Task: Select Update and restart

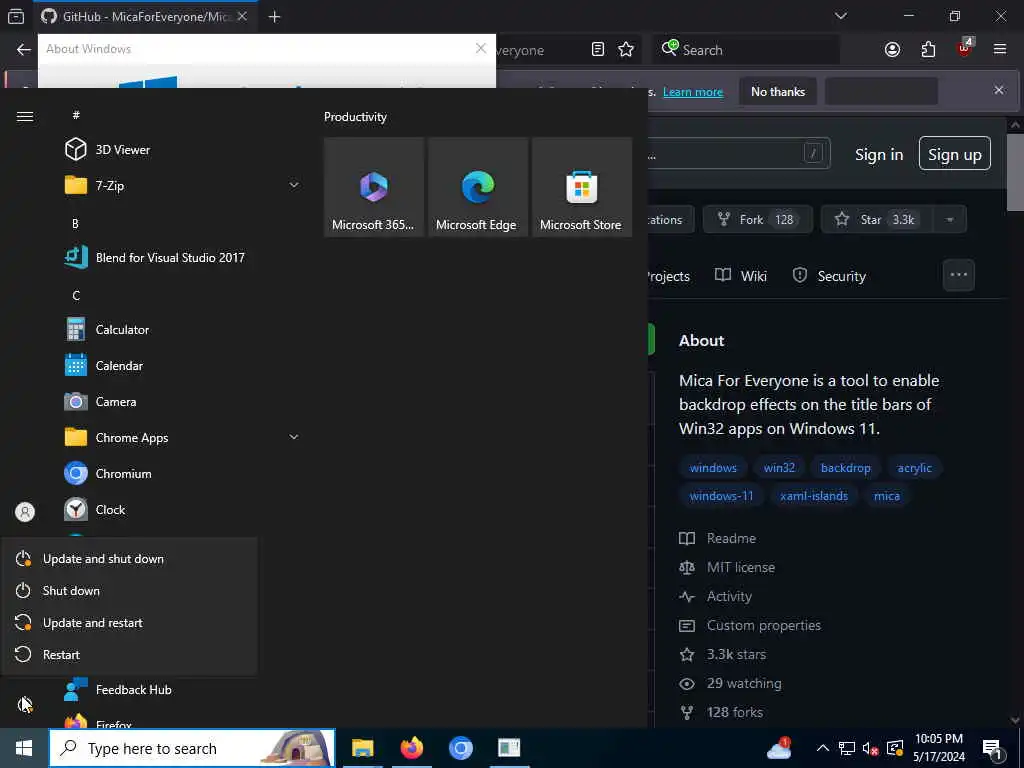Action: pos(129,622)
